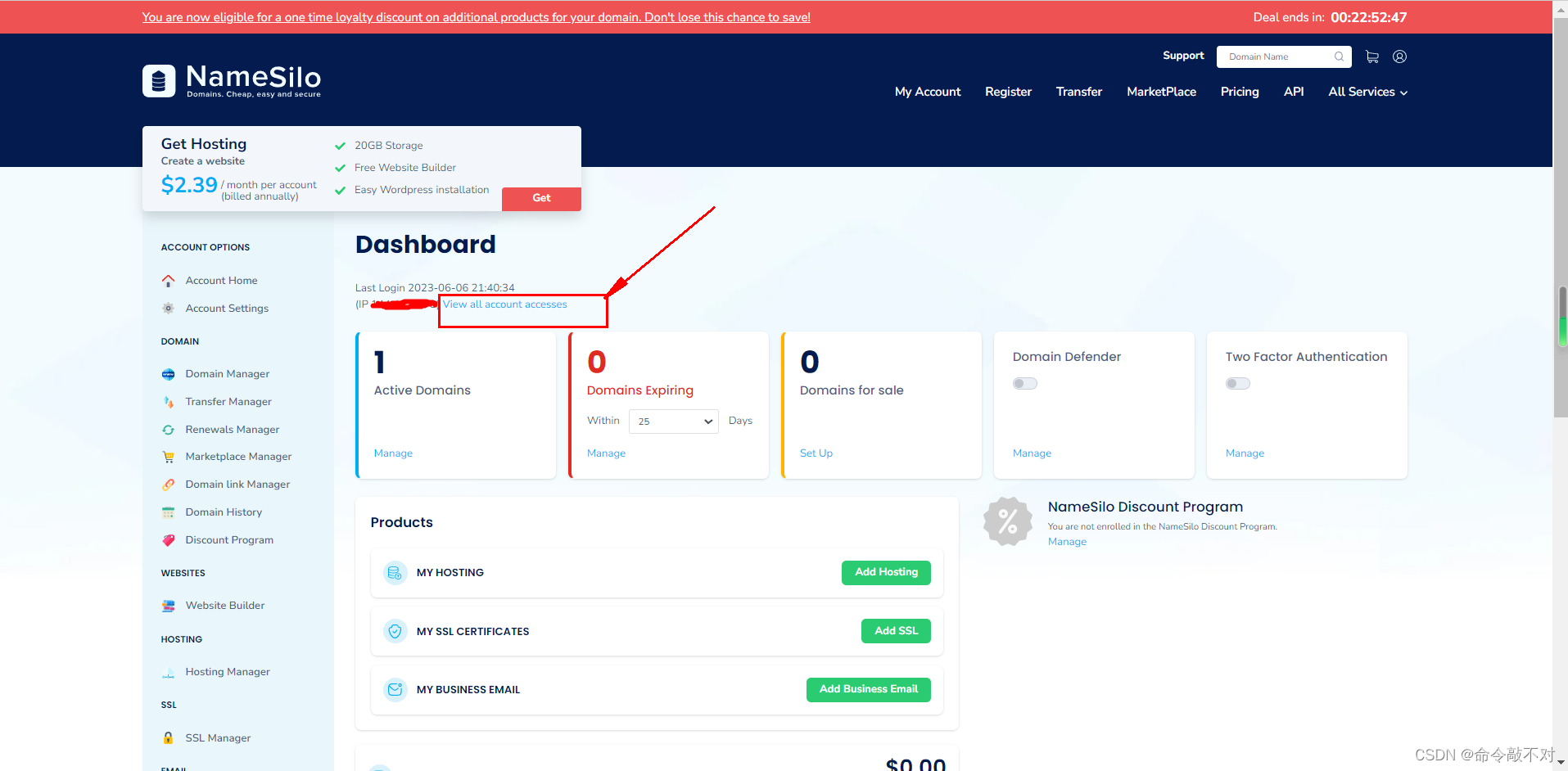Click the red Get hosting button
Viewport: 1568px width, 771px height.
coord(541,198)
